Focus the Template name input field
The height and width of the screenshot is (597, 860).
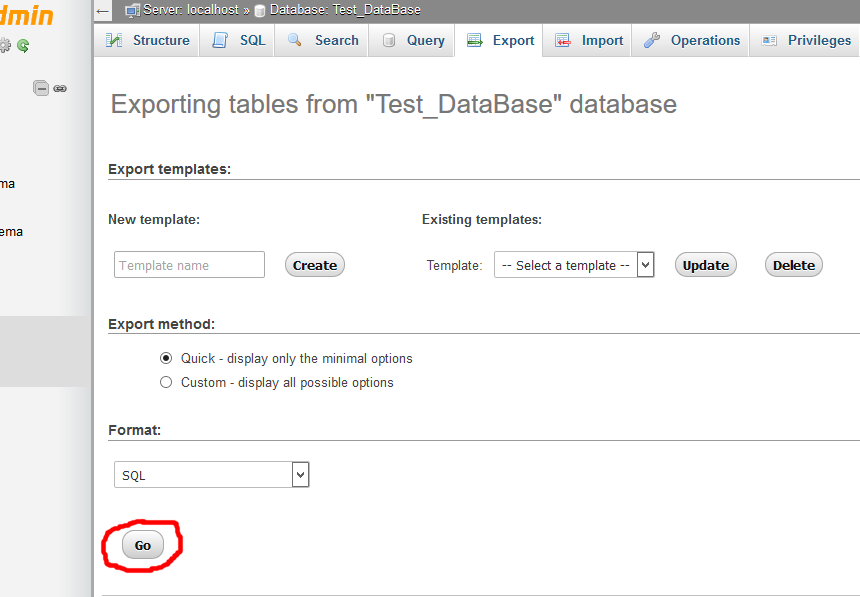click(x=189, y=265)
